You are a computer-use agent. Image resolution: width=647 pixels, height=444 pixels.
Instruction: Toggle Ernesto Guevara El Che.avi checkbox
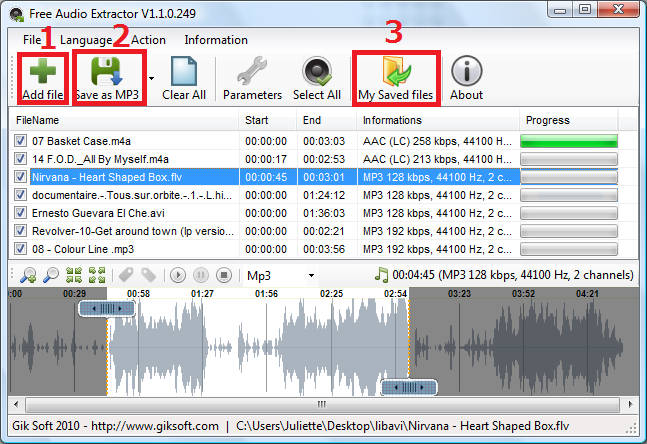tap(20, 213)
